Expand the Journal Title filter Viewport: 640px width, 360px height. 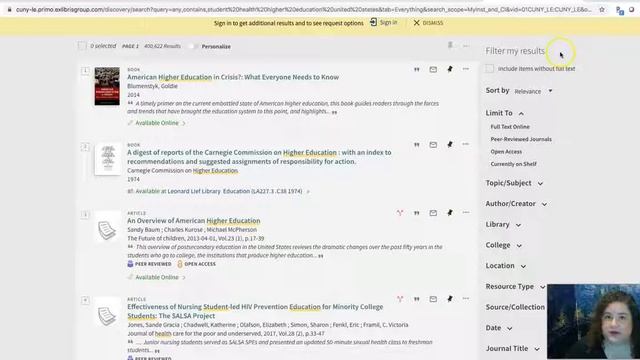(x=513, y=349)
